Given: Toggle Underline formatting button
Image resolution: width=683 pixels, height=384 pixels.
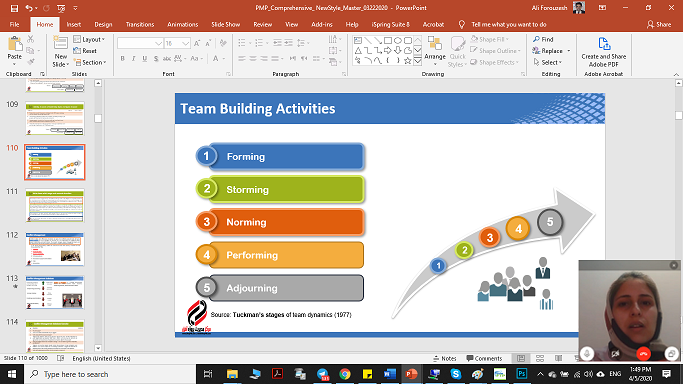Looking at the screenshot, I should (145, 58).
